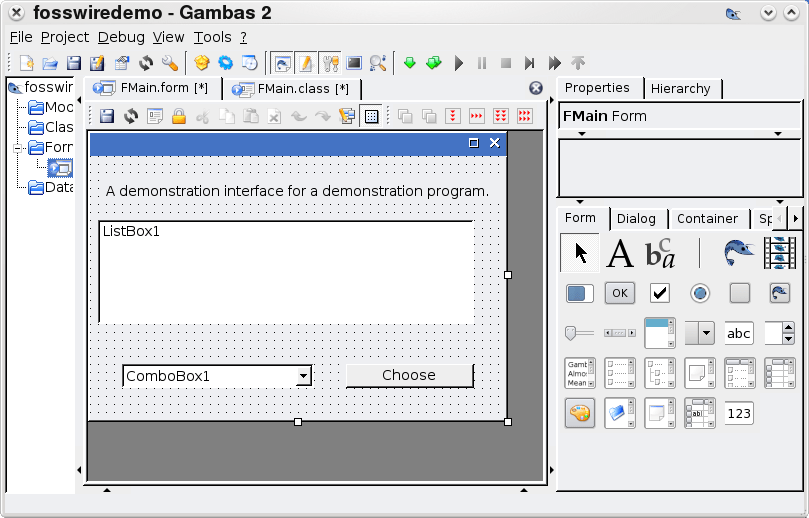The width and height of the screenshot is (809, 518).
Task: Click the Open project folder icon
Action: pyautogui.click(x=50, y=63)
